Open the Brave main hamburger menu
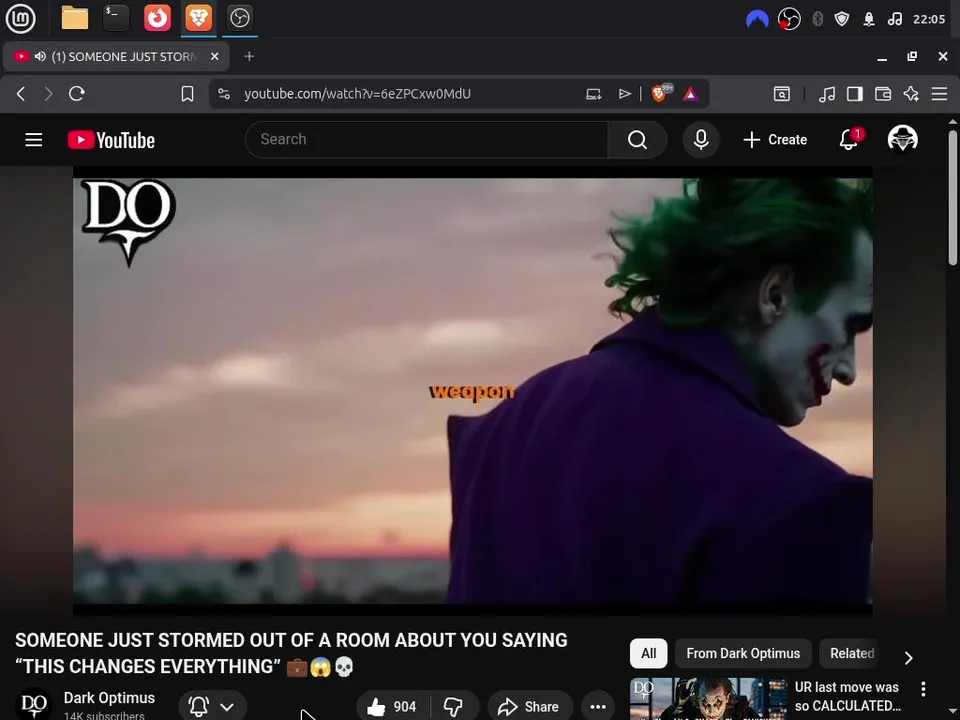 tap(939, 94)
